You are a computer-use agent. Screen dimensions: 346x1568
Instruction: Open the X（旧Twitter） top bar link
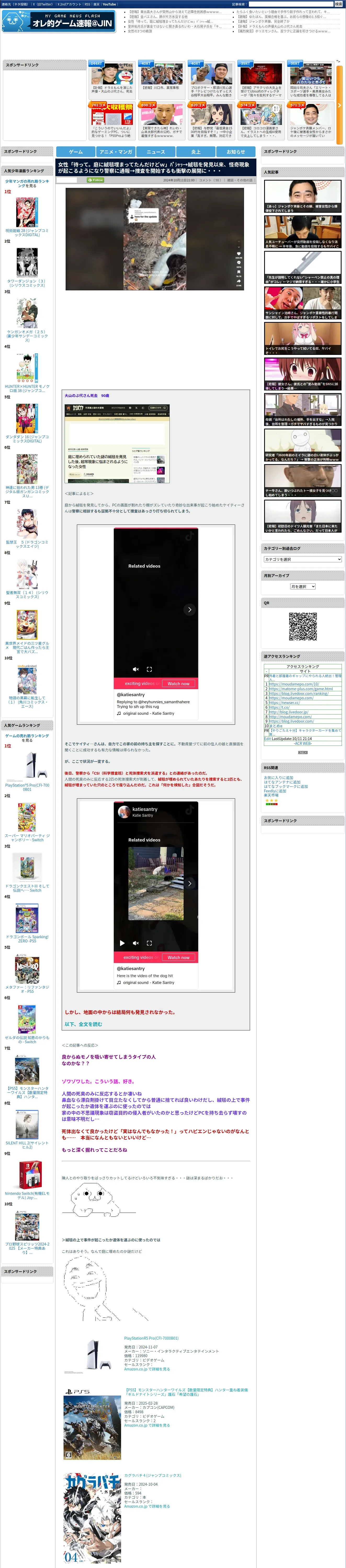[43, 4]
